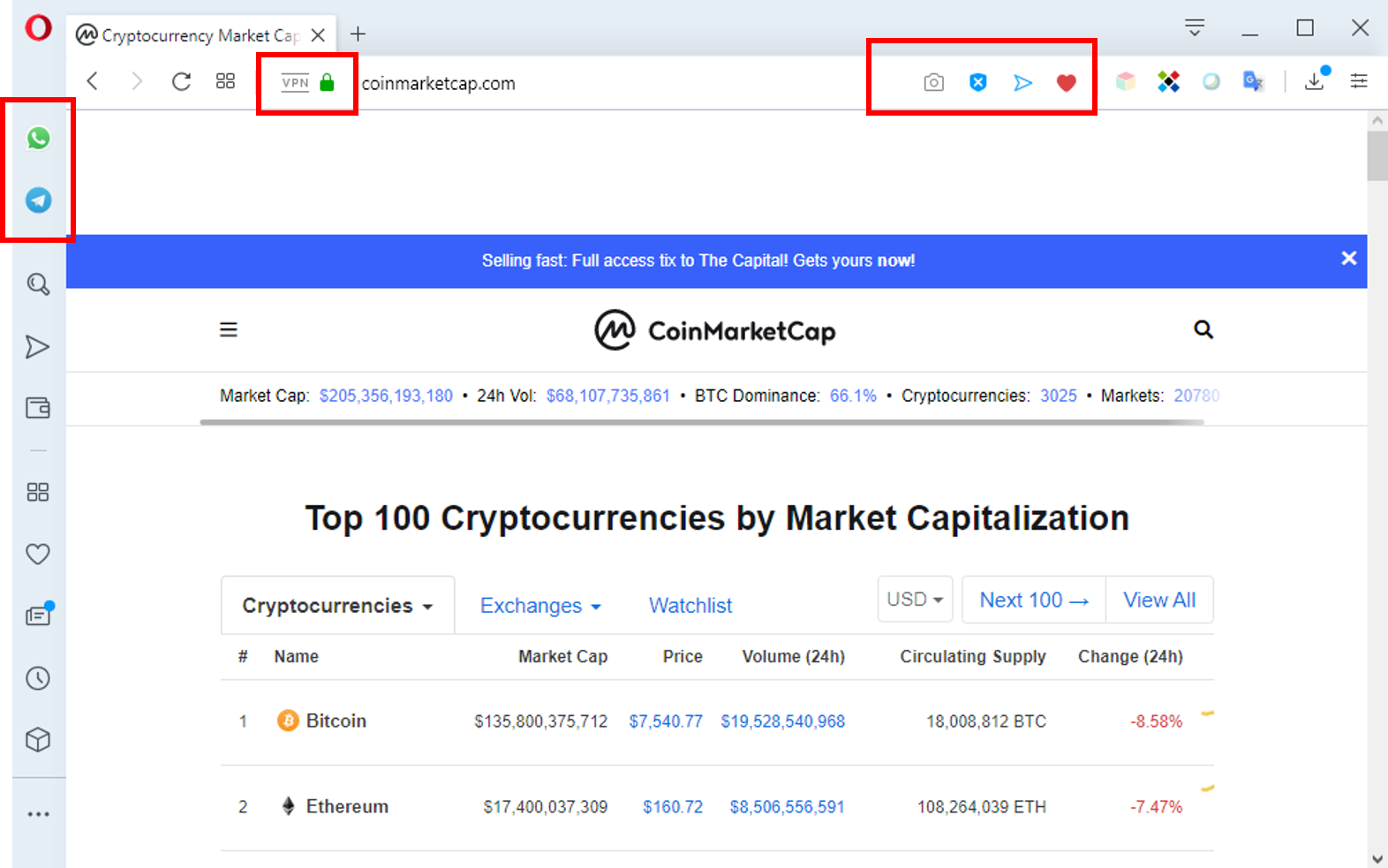Open the site search magnifier
The height and width of the screenshot is (868, 1388).
click(x=1203, y=329)
